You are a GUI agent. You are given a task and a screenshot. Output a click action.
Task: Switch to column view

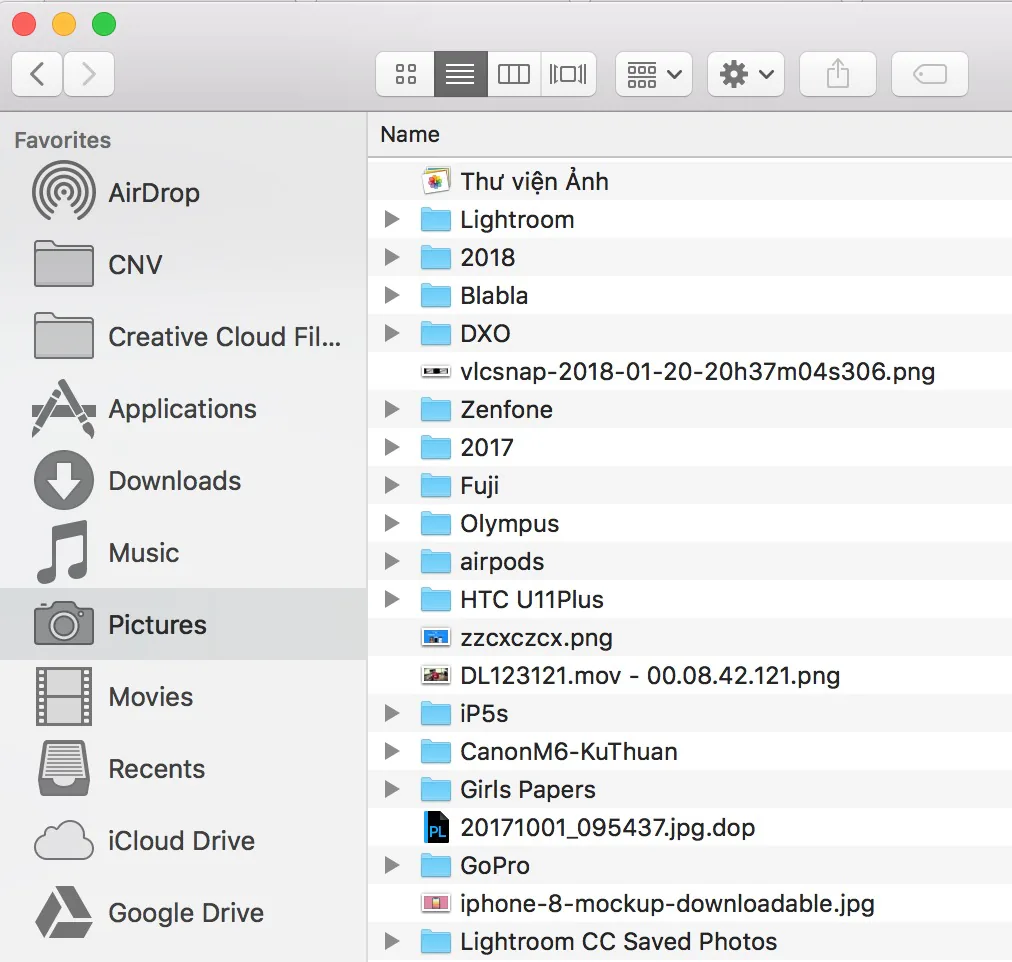click(x=514, y=74)
